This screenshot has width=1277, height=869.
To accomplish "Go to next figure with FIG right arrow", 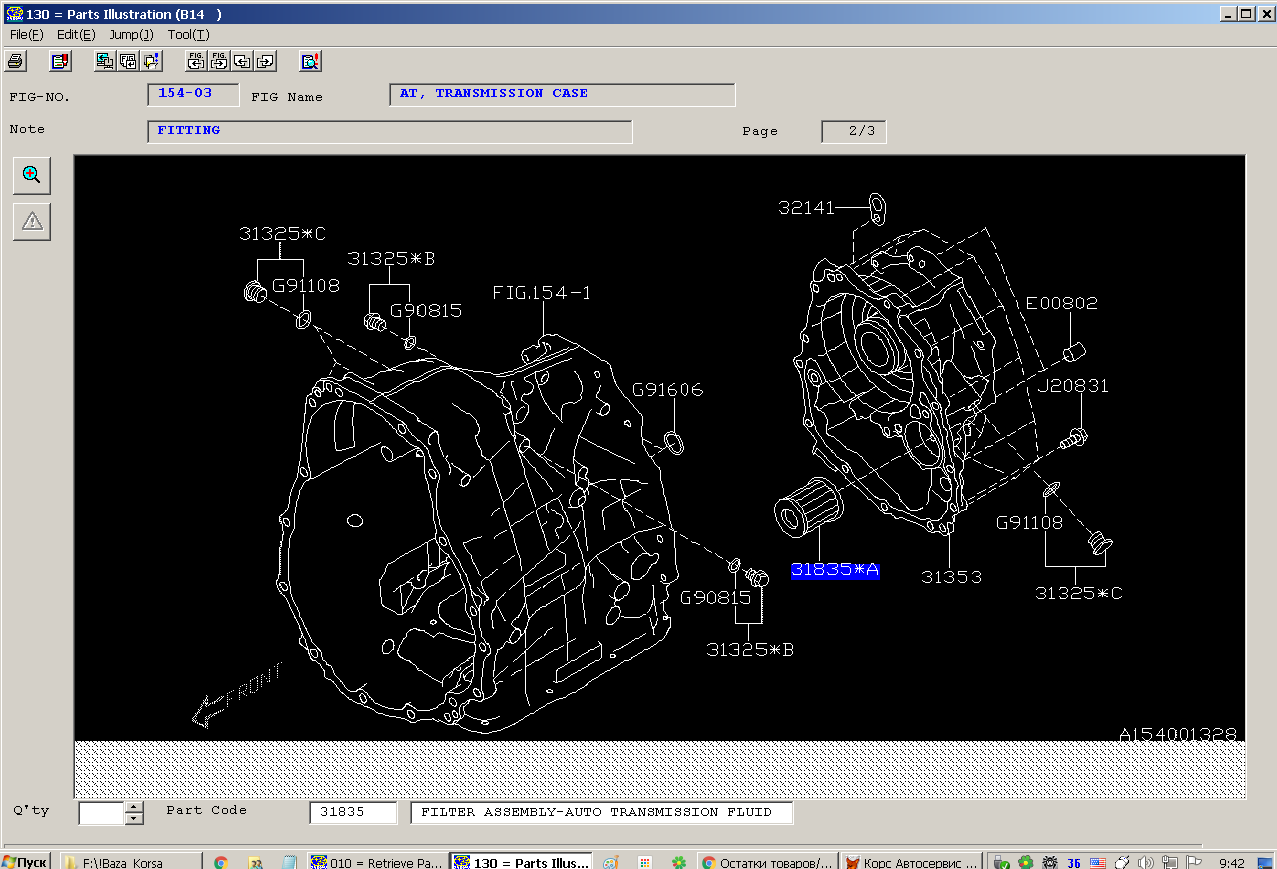I will pyautogui.click(x=219, y=61).
